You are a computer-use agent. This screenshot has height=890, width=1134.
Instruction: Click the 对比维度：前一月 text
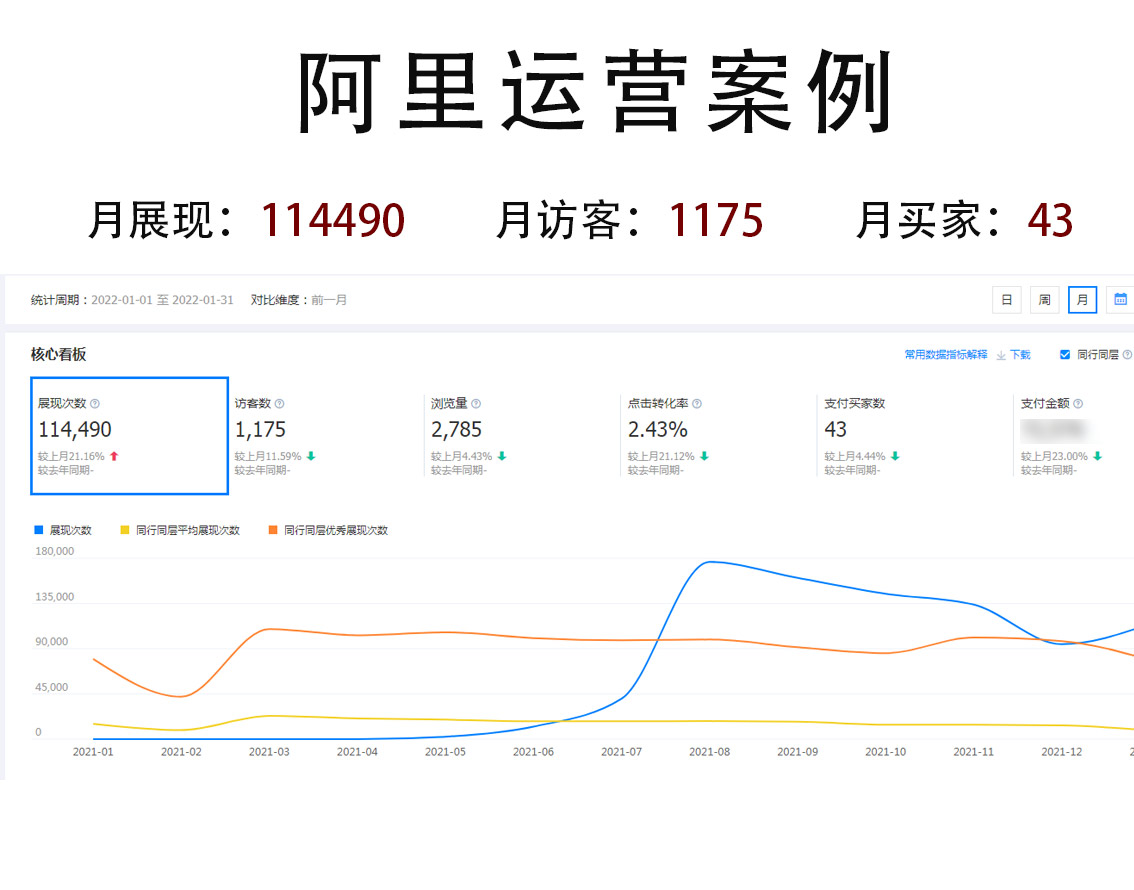[x=299, y=300]
